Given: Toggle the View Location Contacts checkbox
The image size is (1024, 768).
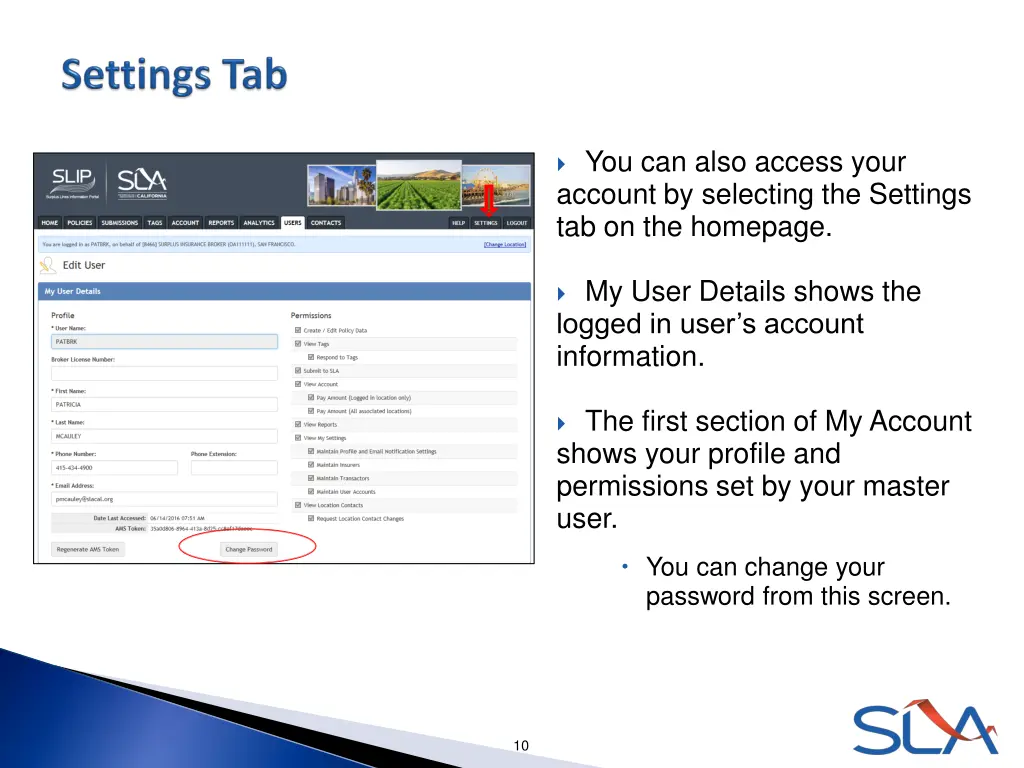Looking at the screenshot, I should pos(298,505).
